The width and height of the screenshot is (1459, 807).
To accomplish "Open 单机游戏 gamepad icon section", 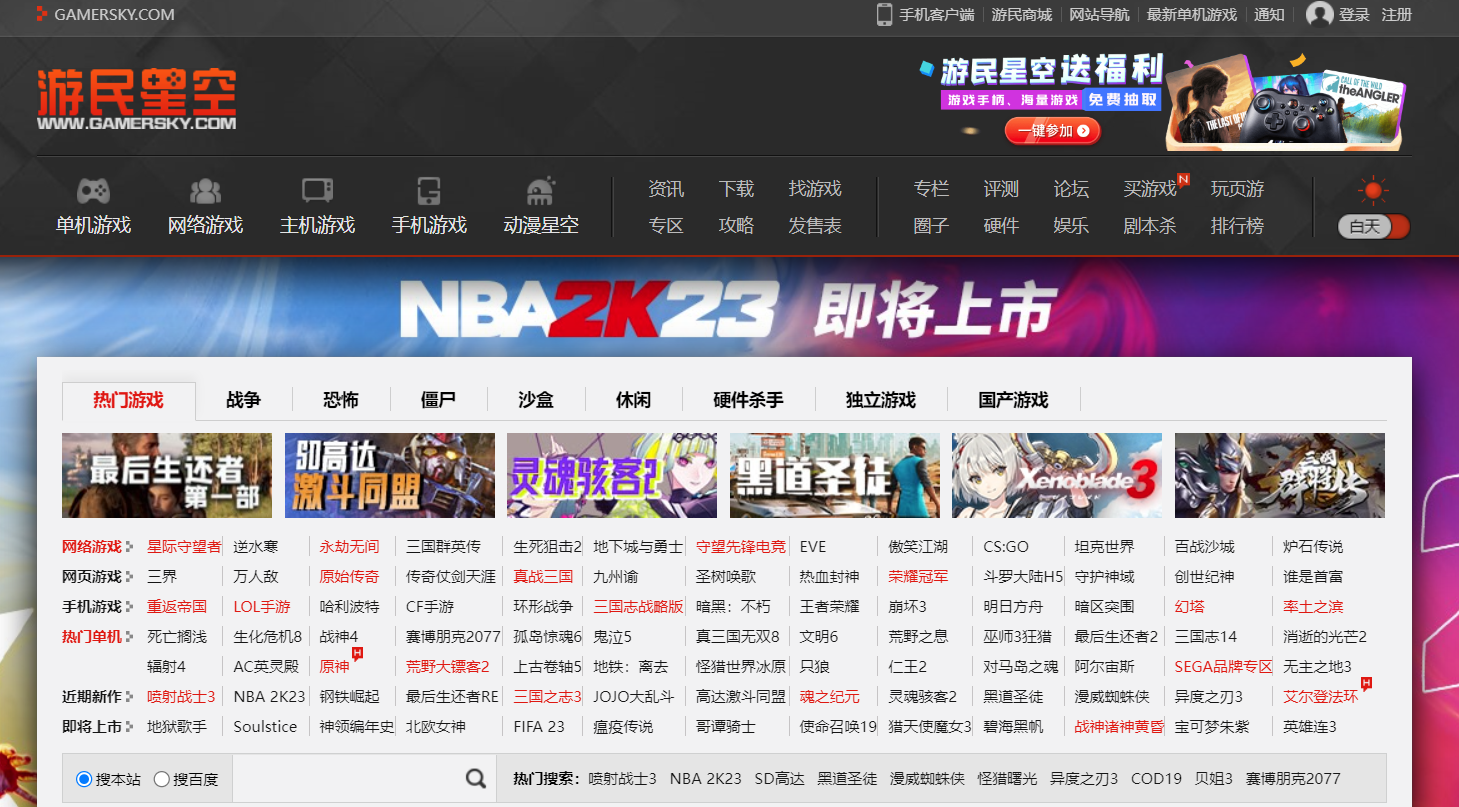I will (x=94, y=207).
